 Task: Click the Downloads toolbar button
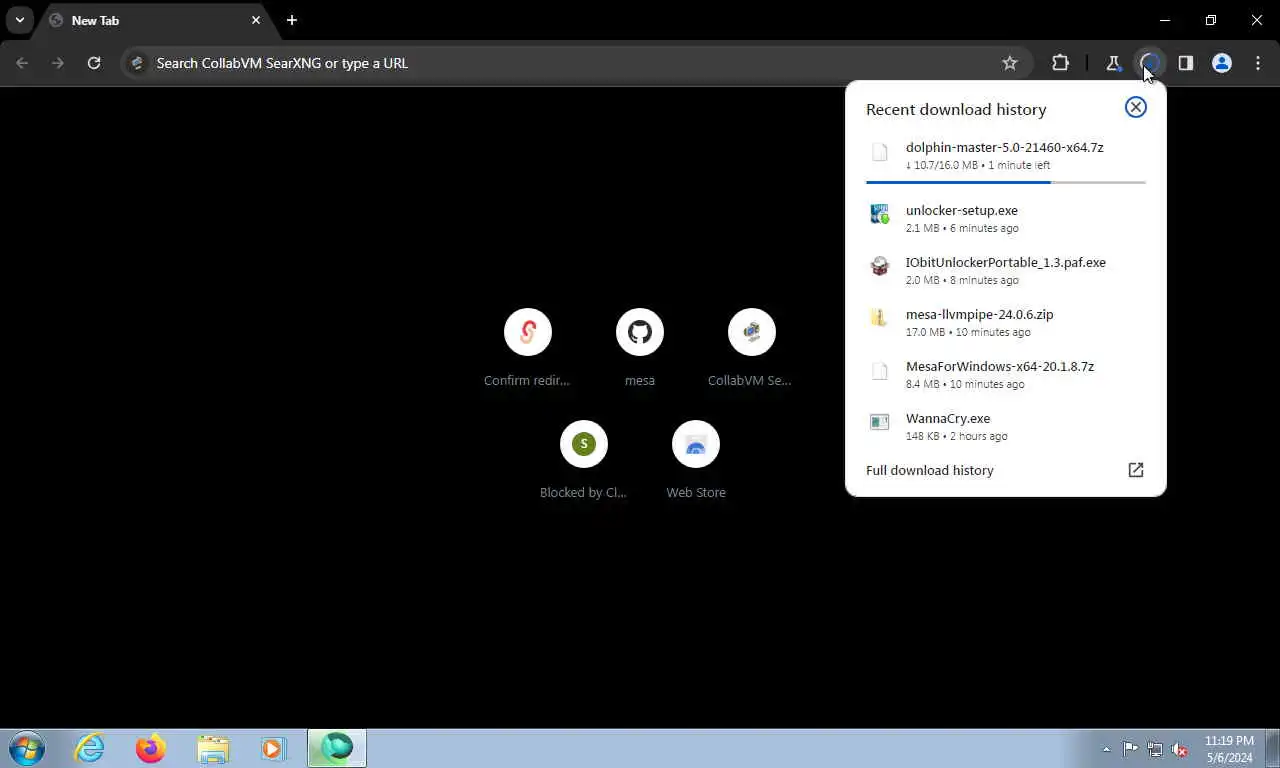click(x=1149, y=63)
